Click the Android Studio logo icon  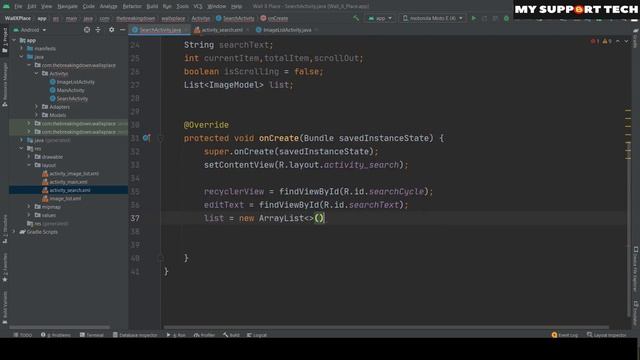(x=6, y=6)
